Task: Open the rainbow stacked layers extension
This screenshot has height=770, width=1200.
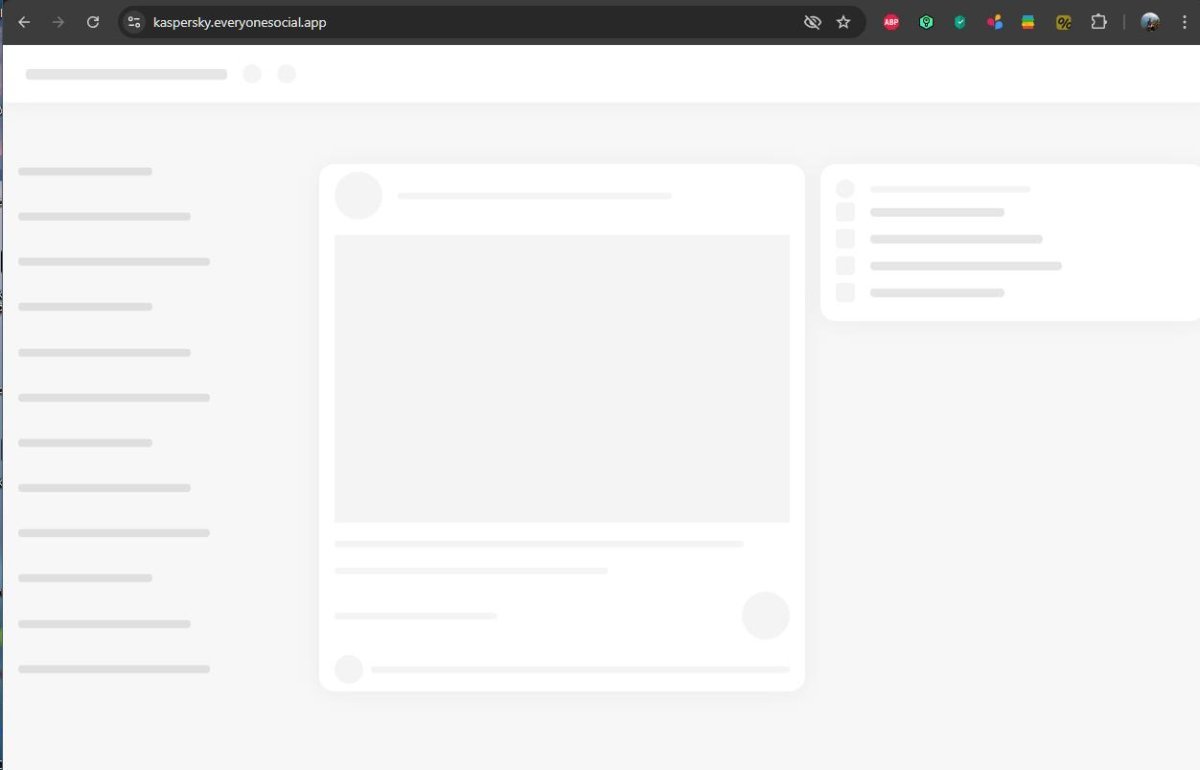Action: point(1028,22)
